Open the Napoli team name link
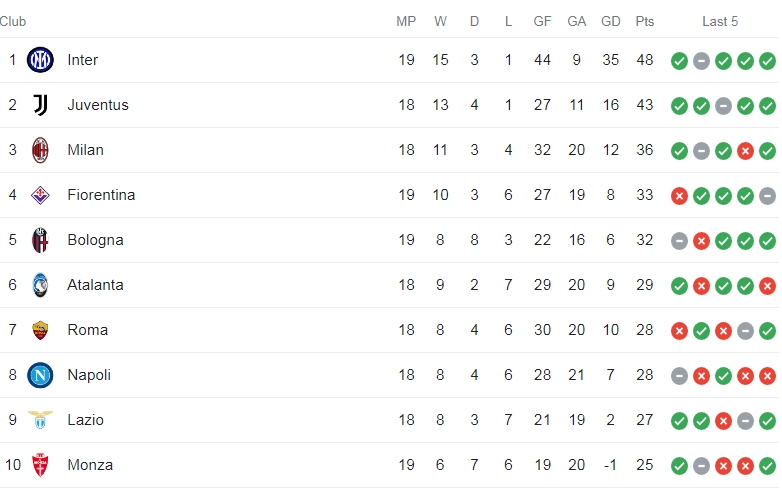782x488 pixels. pyautogui.click(x=89, y=375)
